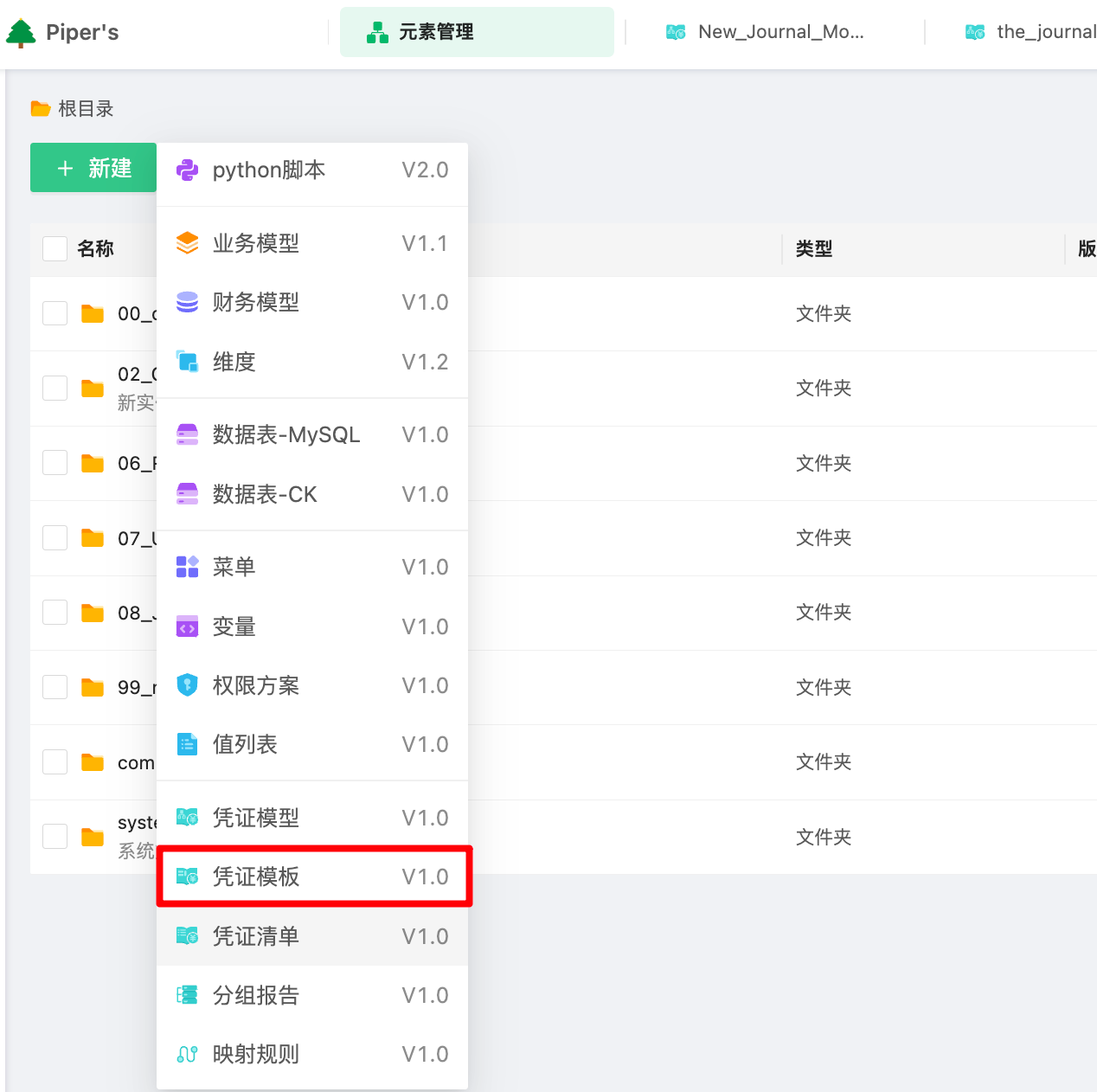Switch to the 元素管理 tab

[x=477, y=32]
